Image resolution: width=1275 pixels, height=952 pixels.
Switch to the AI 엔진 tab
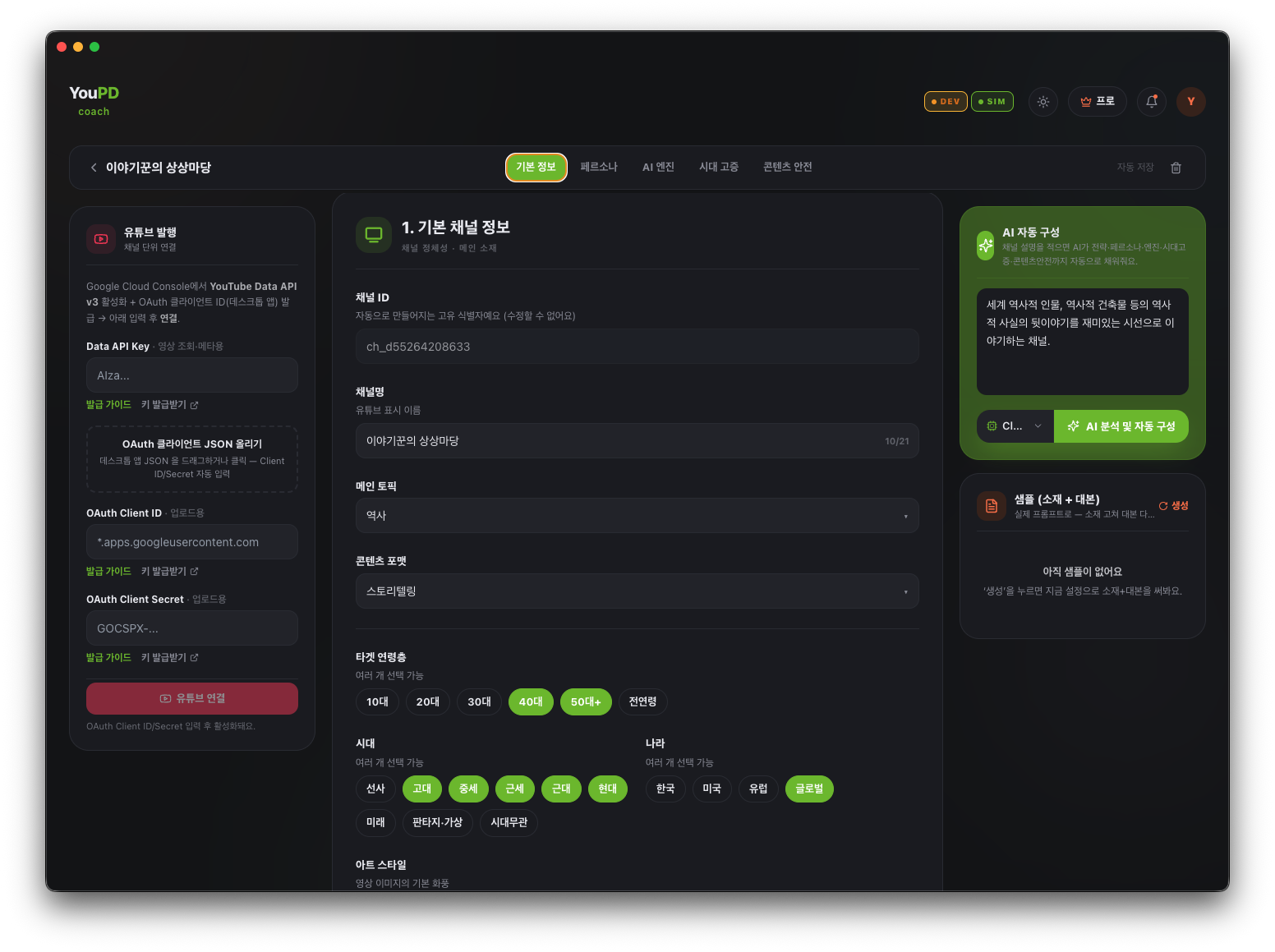[x=658, y=168]
